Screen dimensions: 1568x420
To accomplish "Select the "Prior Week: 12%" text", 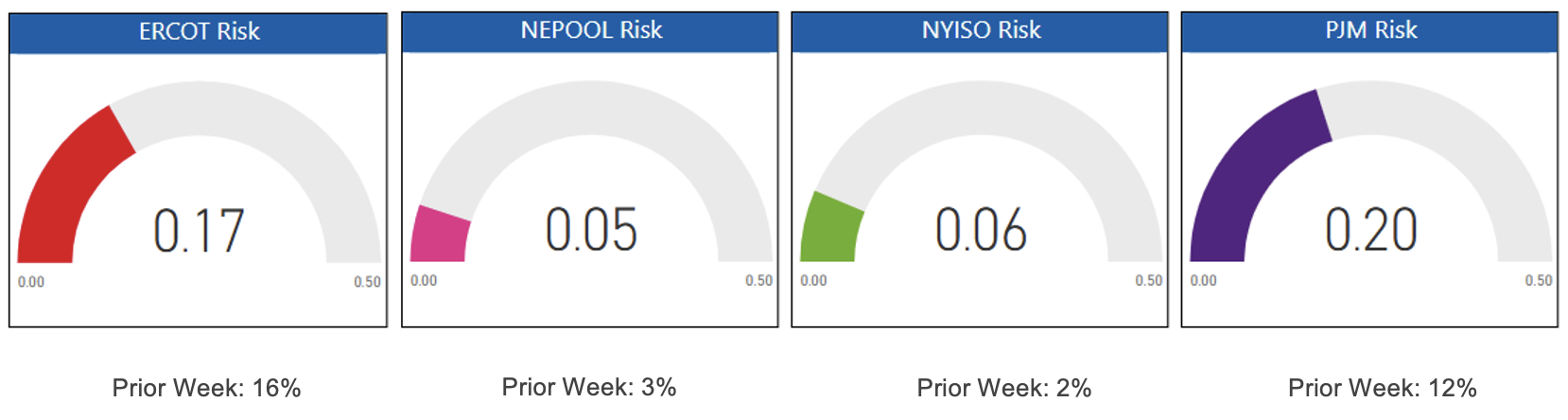I will pyautogui.click(x=1382, y=388).
